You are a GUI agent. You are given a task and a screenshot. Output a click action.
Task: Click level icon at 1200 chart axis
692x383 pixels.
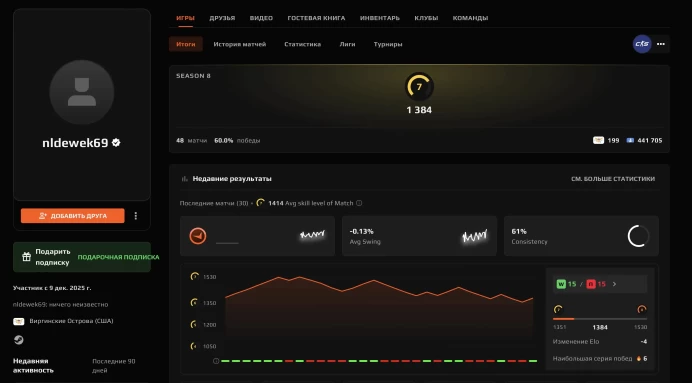194,324
